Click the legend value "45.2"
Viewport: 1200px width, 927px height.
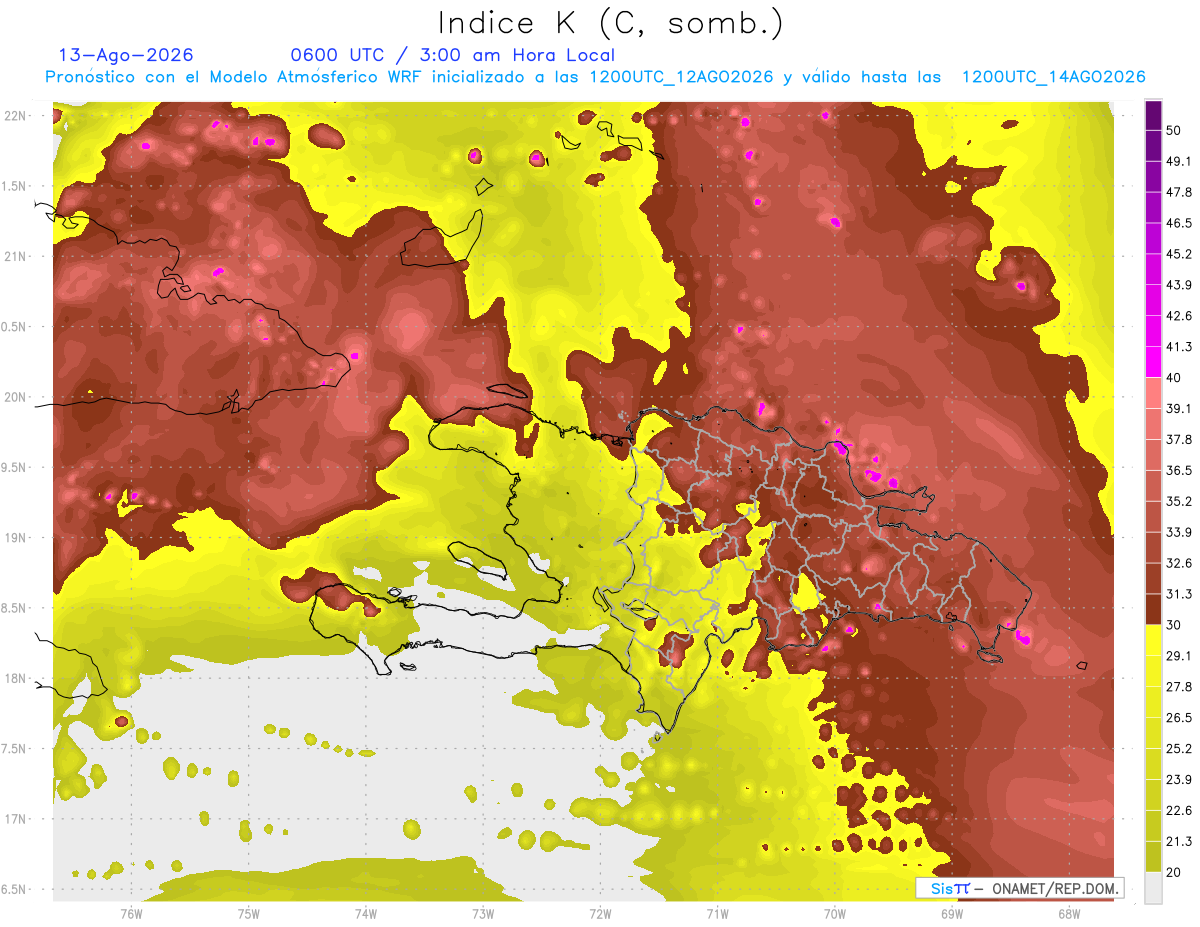[1179, 254]
